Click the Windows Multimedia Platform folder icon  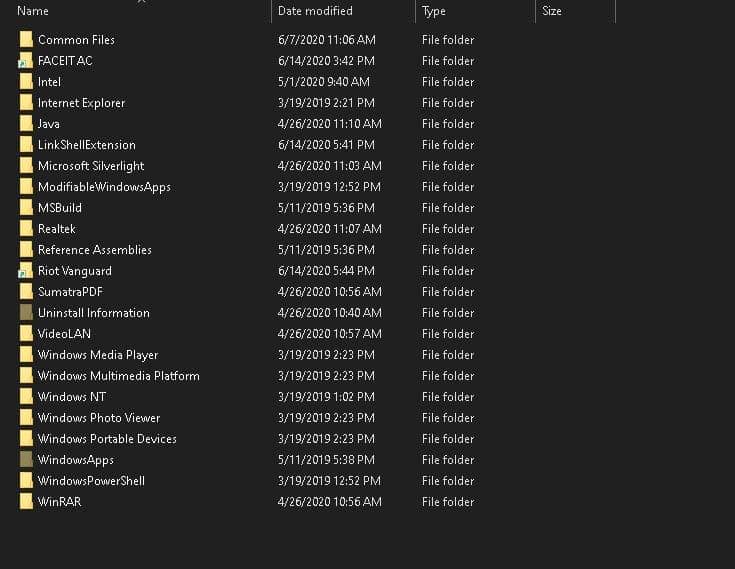pyautogui.click(x=26, y=375)
